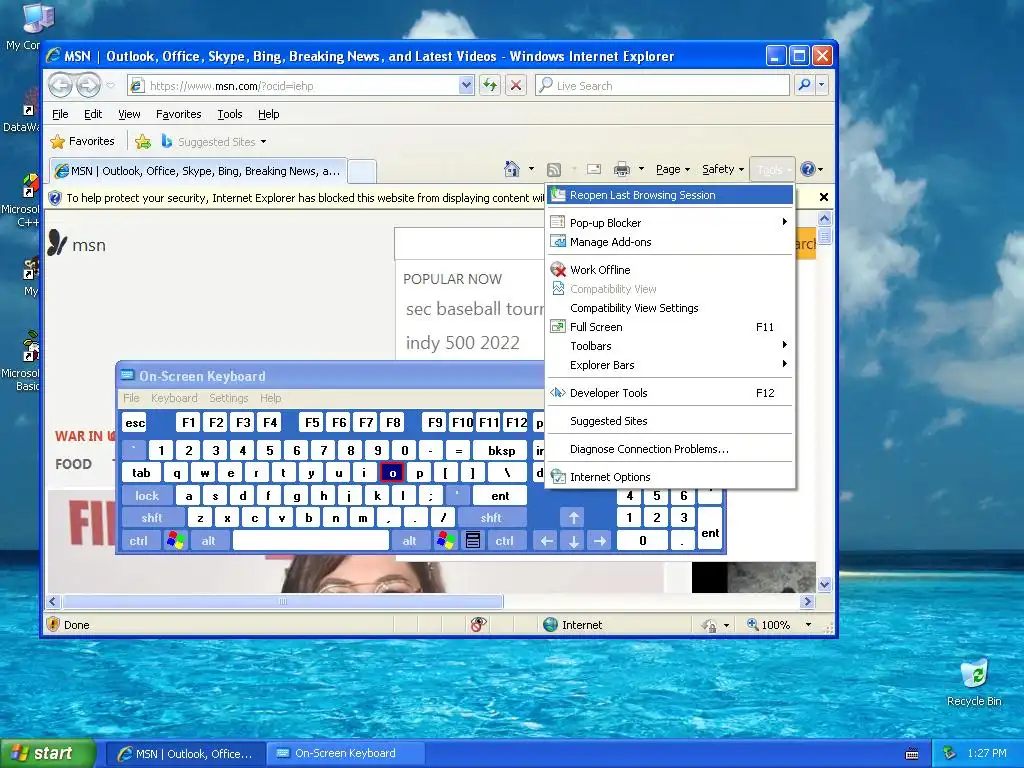Click the Start button
Screen dimensions: 1024x768
[48, 754]
